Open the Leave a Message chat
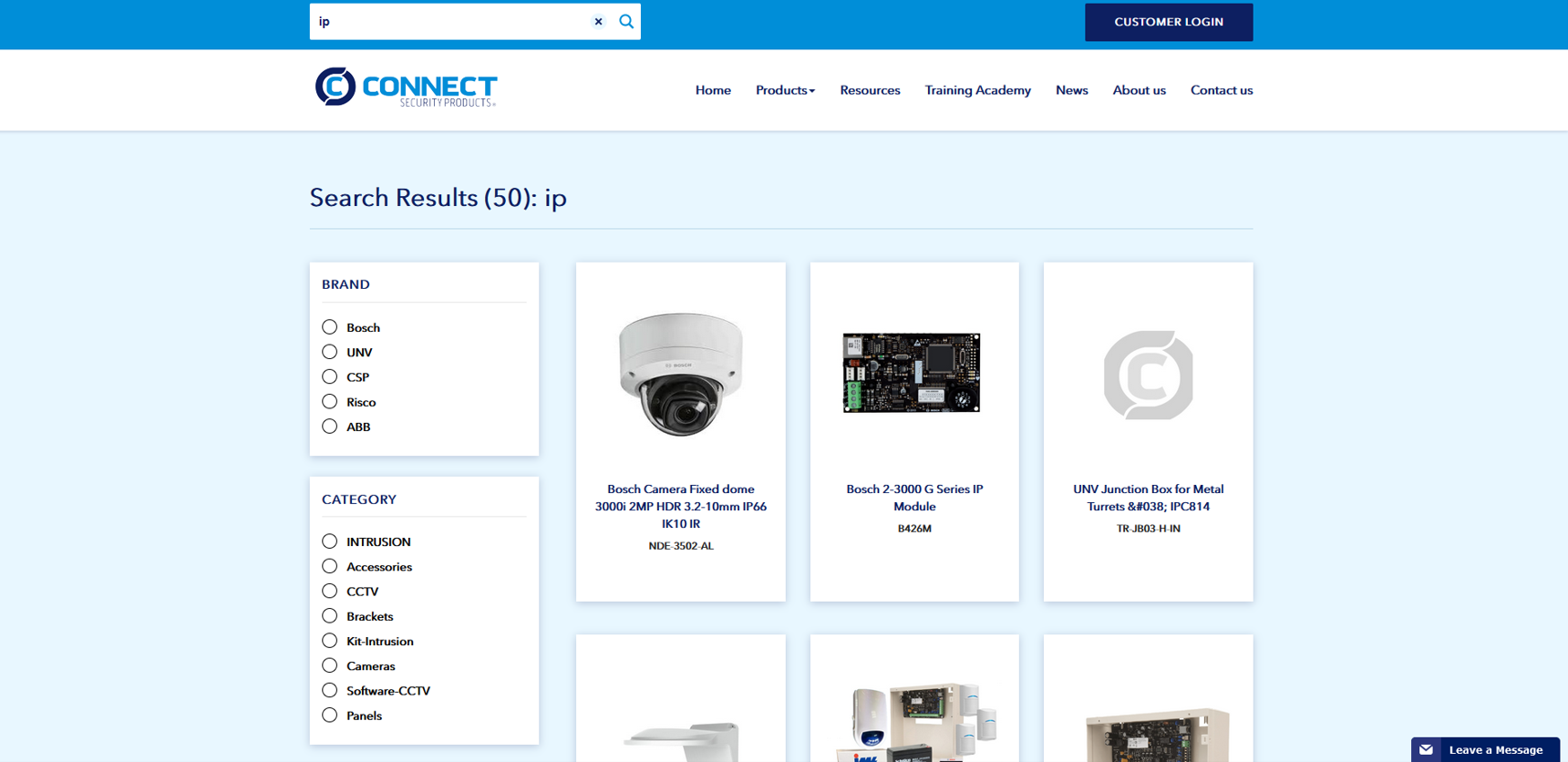1568x762 pixels. tap(1485, 749)
